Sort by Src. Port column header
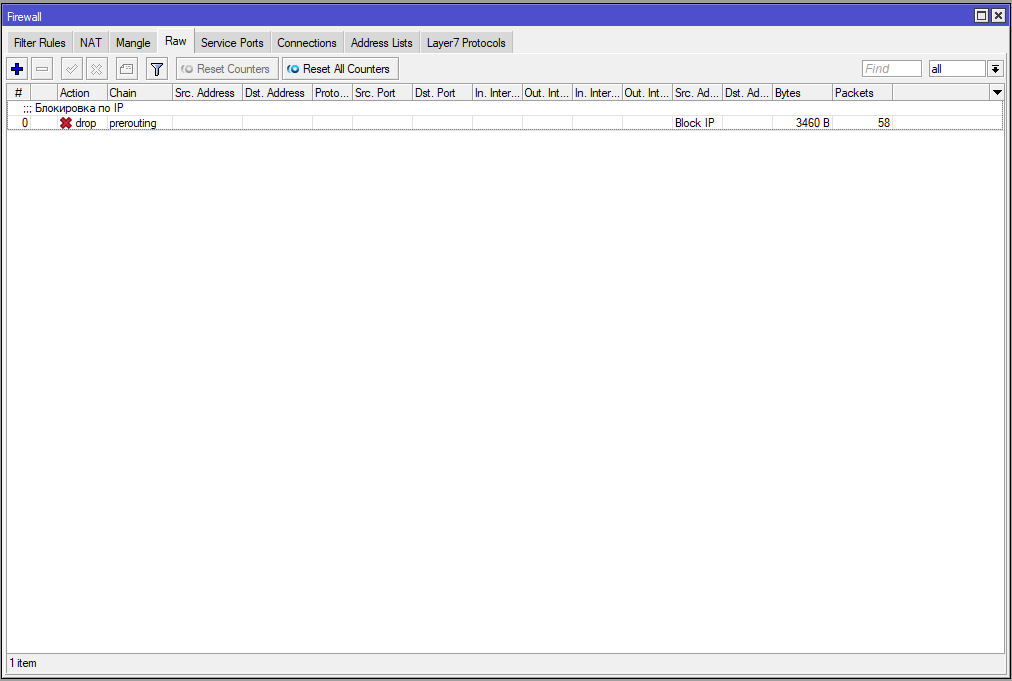1012x681 pixels. pos(383,93)
